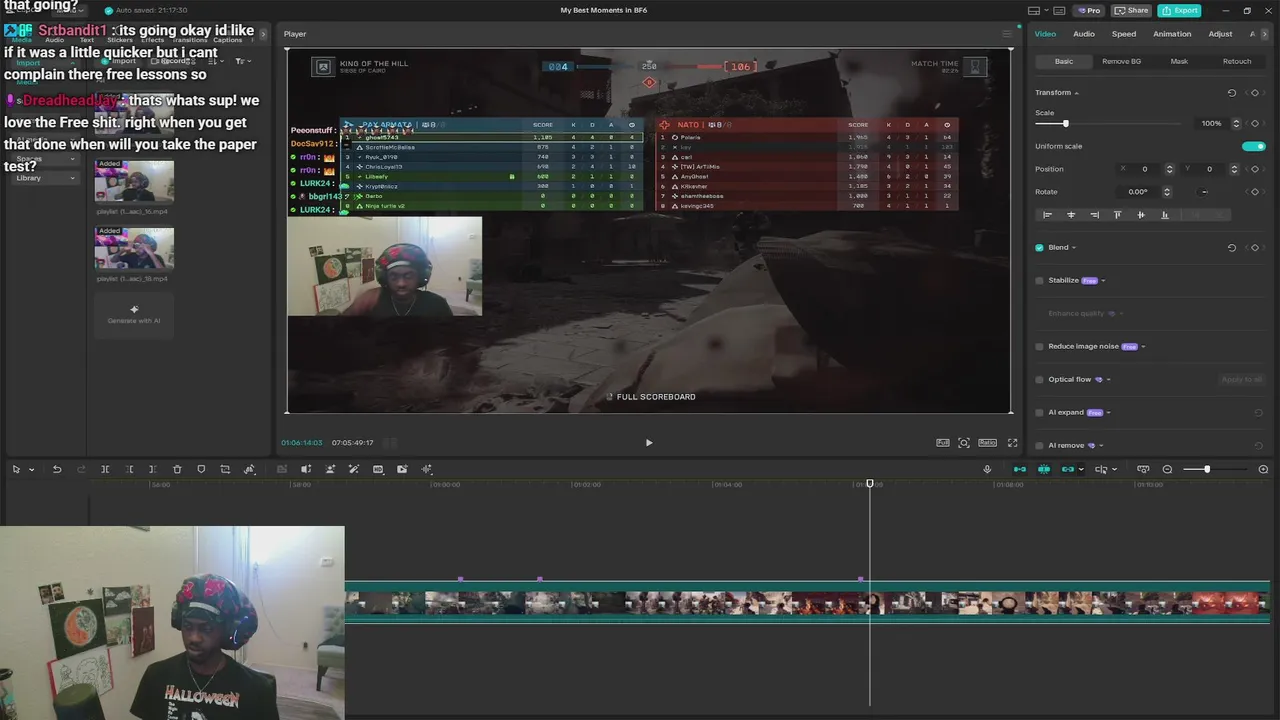Screen dimensions: 1280x720
Task: Delete the selected clip with the trash icon
Action: click(177, 469)
